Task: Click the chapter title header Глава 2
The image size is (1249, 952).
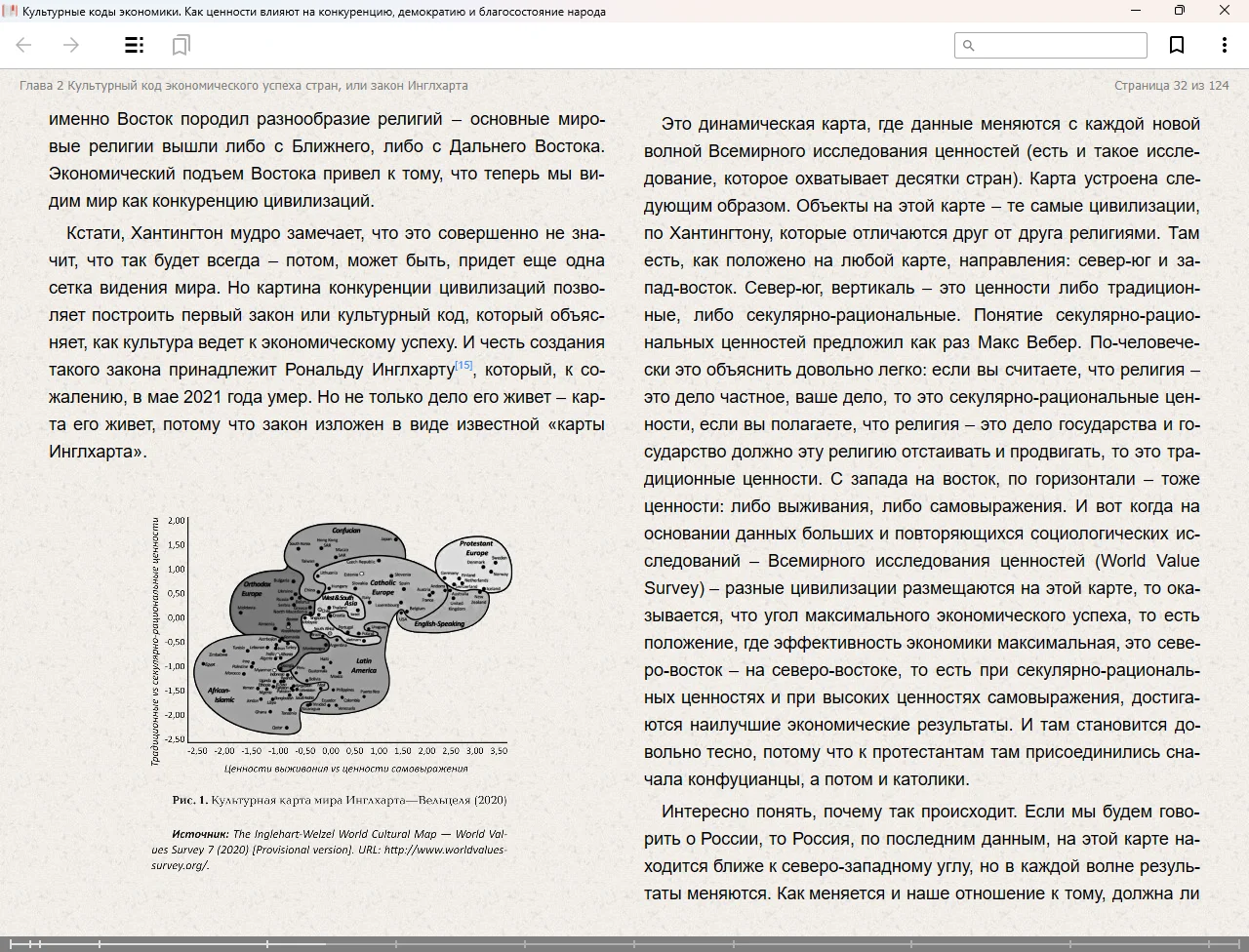Action: [x=243, y=86]
